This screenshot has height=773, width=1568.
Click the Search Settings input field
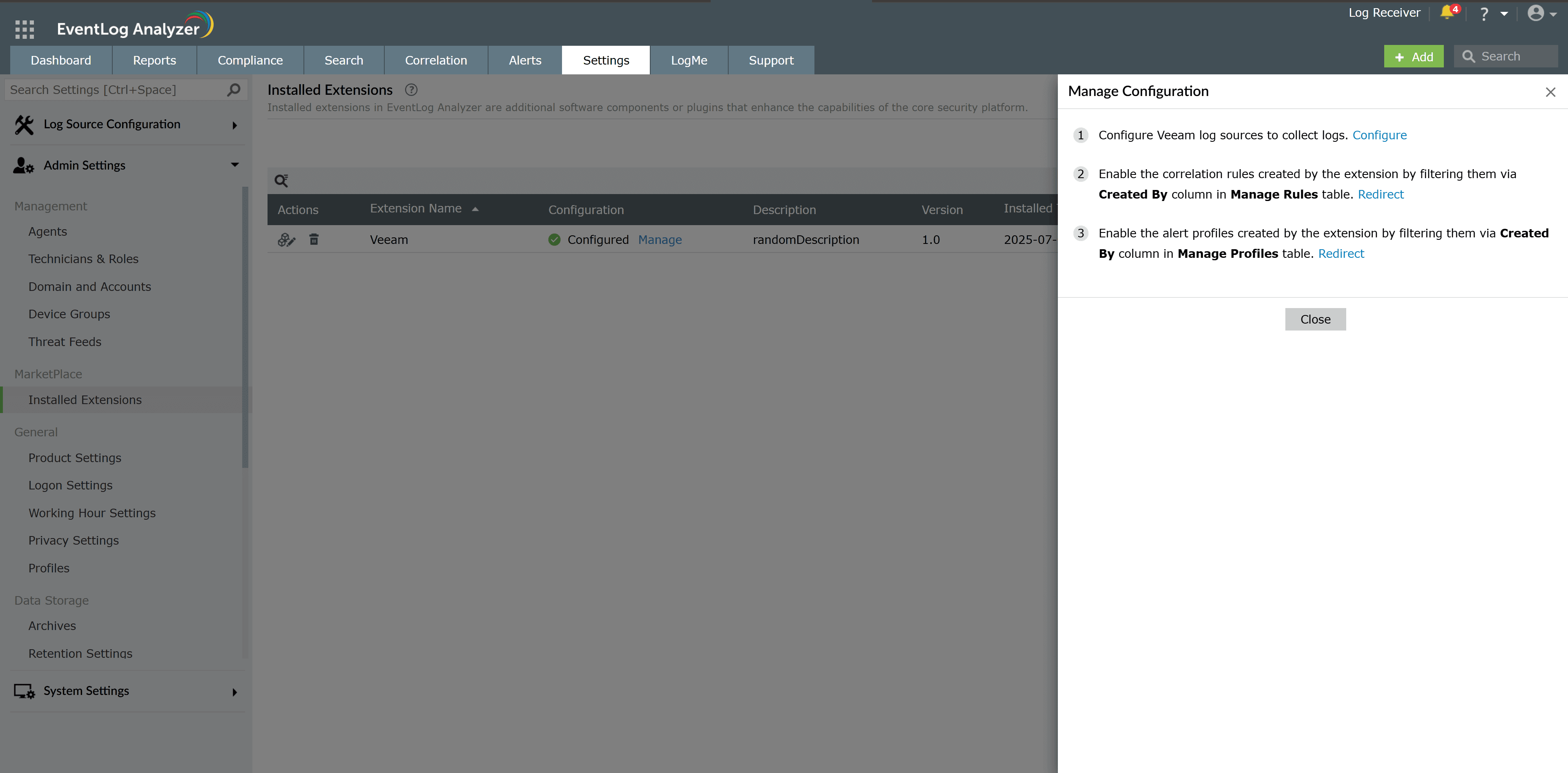(x=116, y=90)
